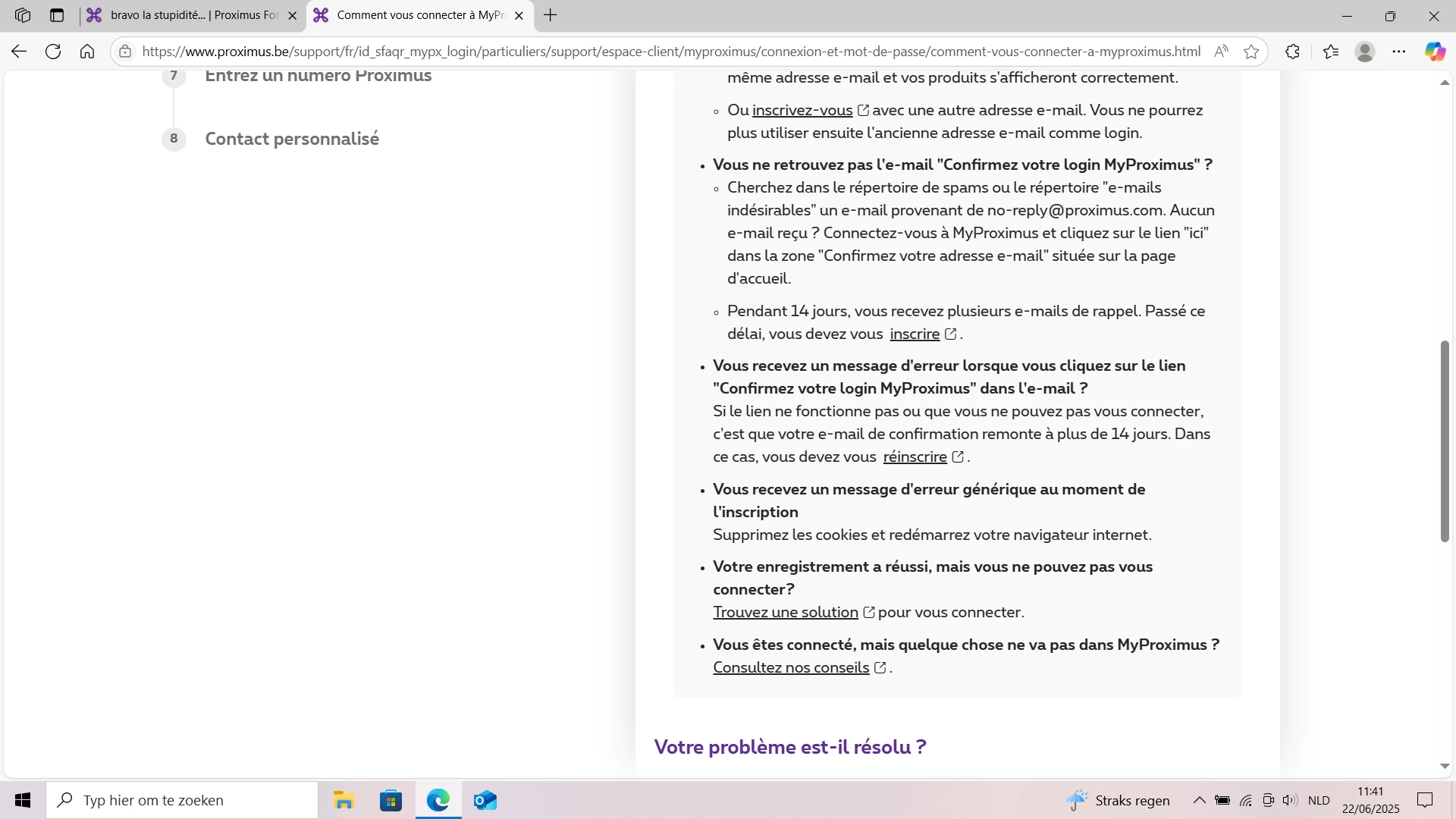The height and width of the screenshot is (819, 1456).
Task: Open a new browser tab
Action: (x=551, y=15)
